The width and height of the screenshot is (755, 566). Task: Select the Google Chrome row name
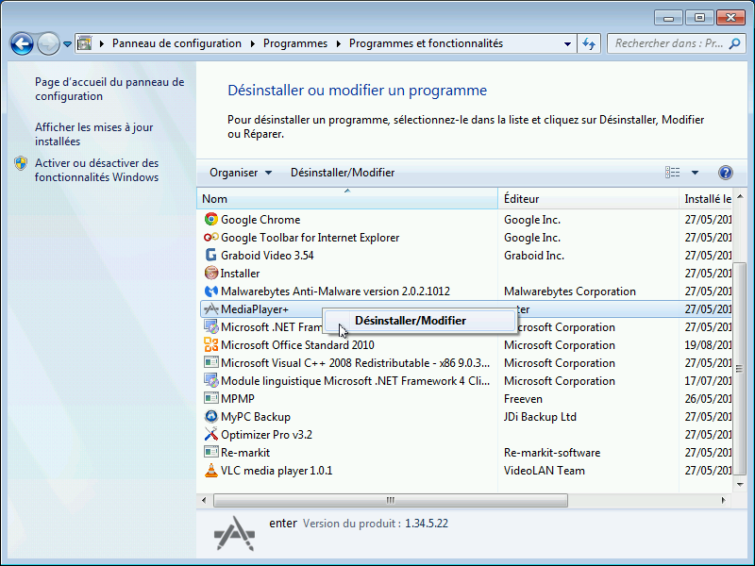pyautogui.click(x=260, y=219)
